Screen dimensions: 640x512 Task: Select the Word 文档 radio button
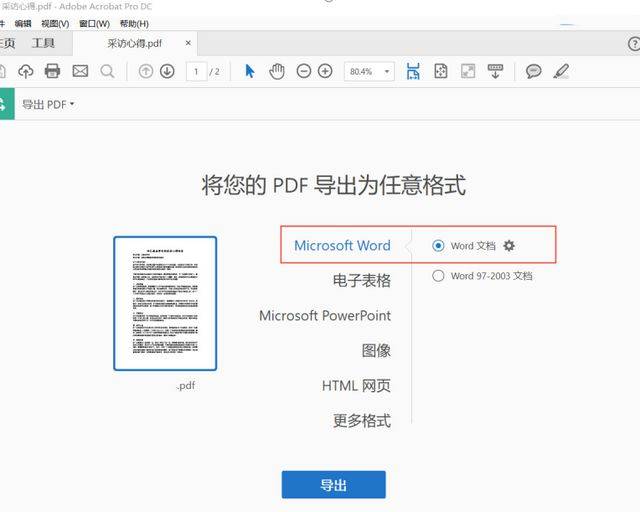pos(438,246)
